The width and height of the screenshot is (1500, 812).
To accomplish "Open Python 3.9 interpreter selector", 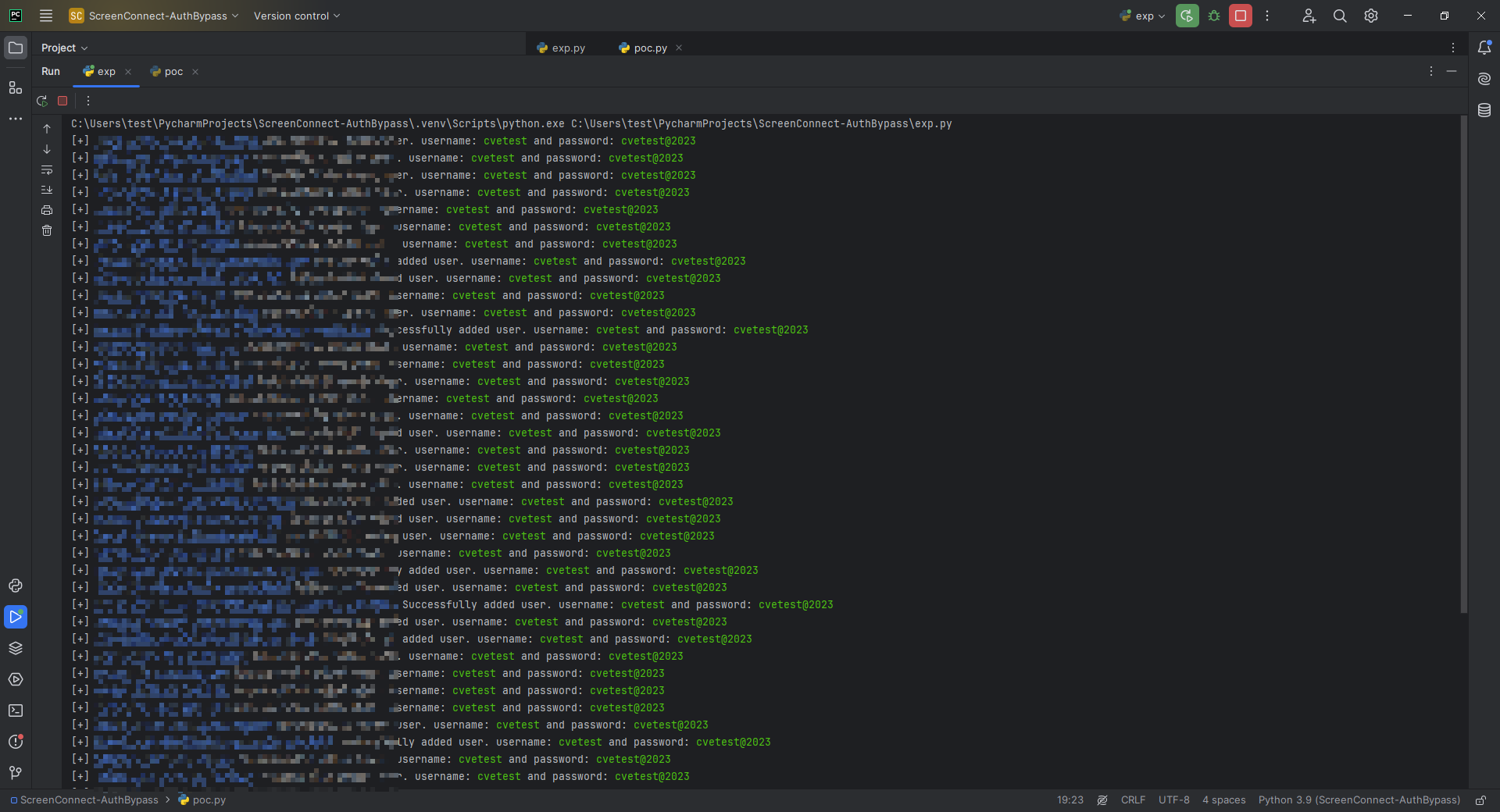I will coord(1359,800).
